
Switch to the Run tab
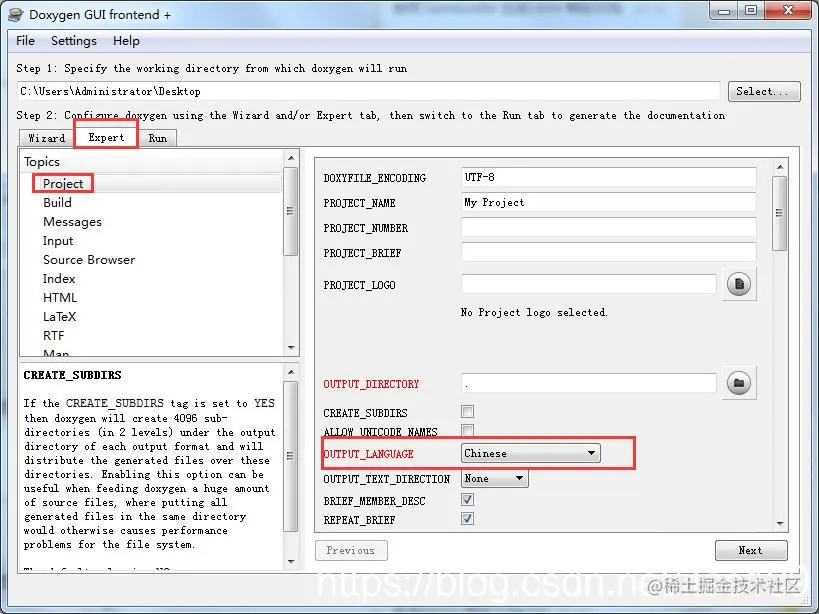click(x=158, y=138)
